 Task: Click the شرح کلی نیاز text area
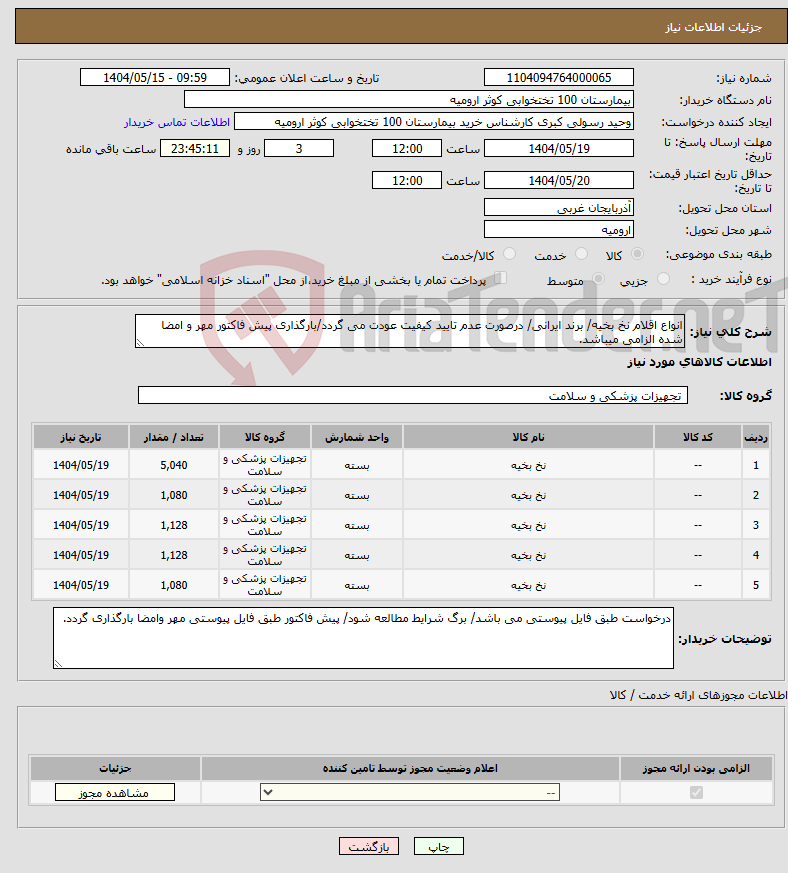pos(410,331)
